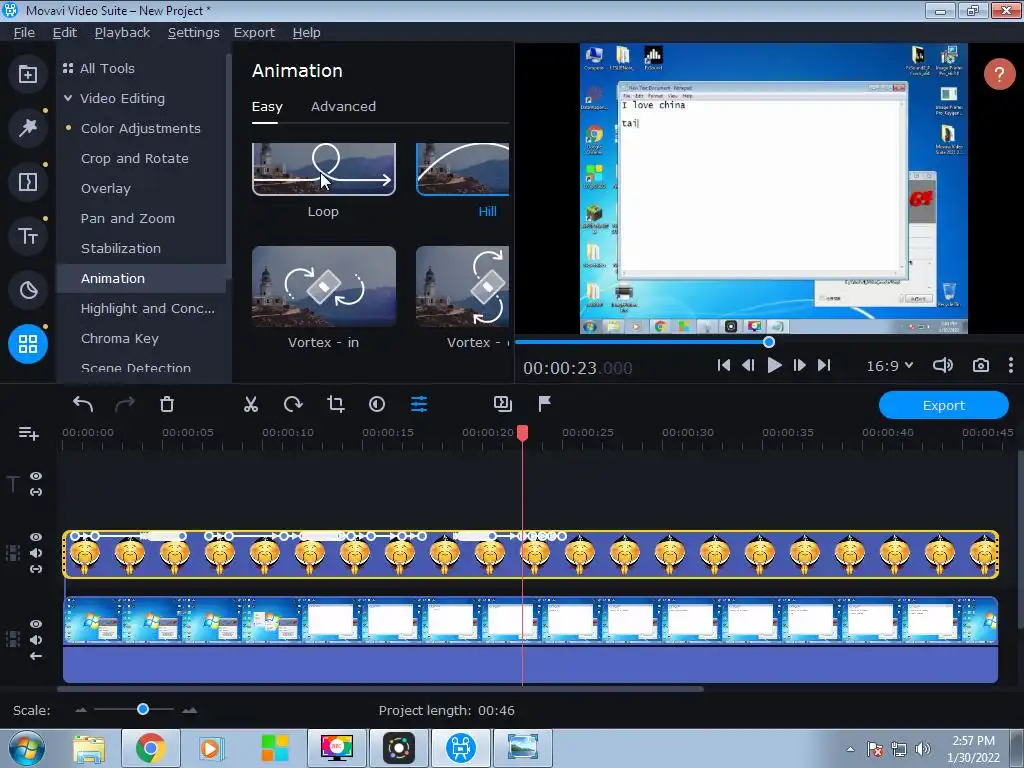Take a snapshot with camera icon
This screenshot has height=768, width=1024.
point(981,366)
